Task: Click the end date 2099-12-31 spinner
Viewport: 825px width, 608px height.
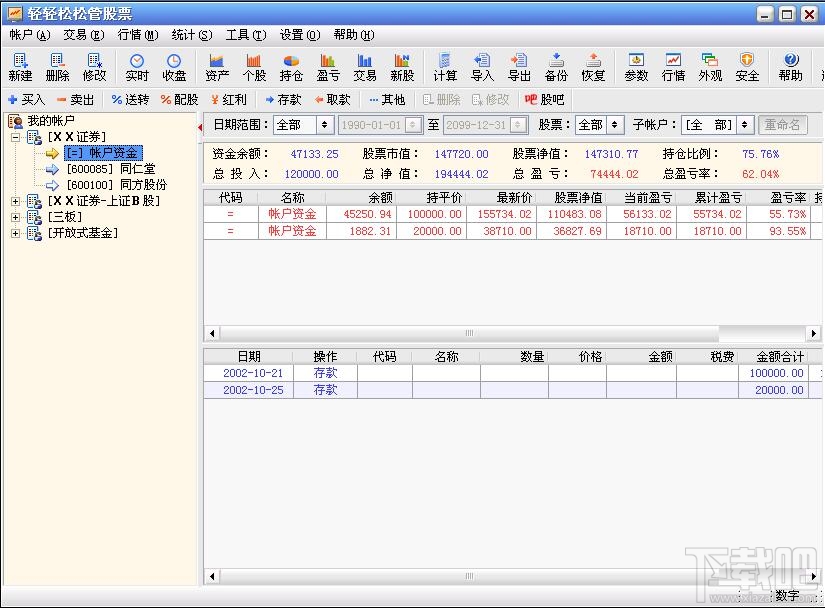Action: tap(518, 125)
